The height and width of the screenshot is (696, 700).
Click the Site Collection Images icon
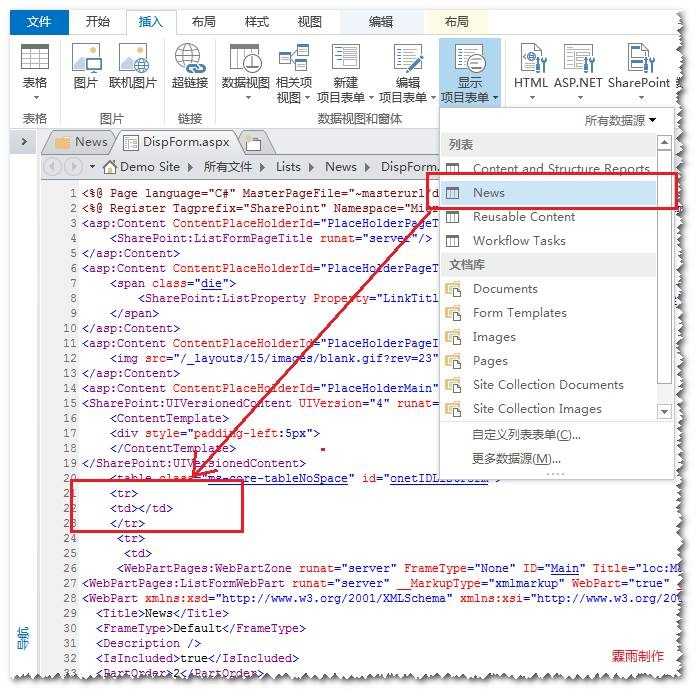point(453,409)
